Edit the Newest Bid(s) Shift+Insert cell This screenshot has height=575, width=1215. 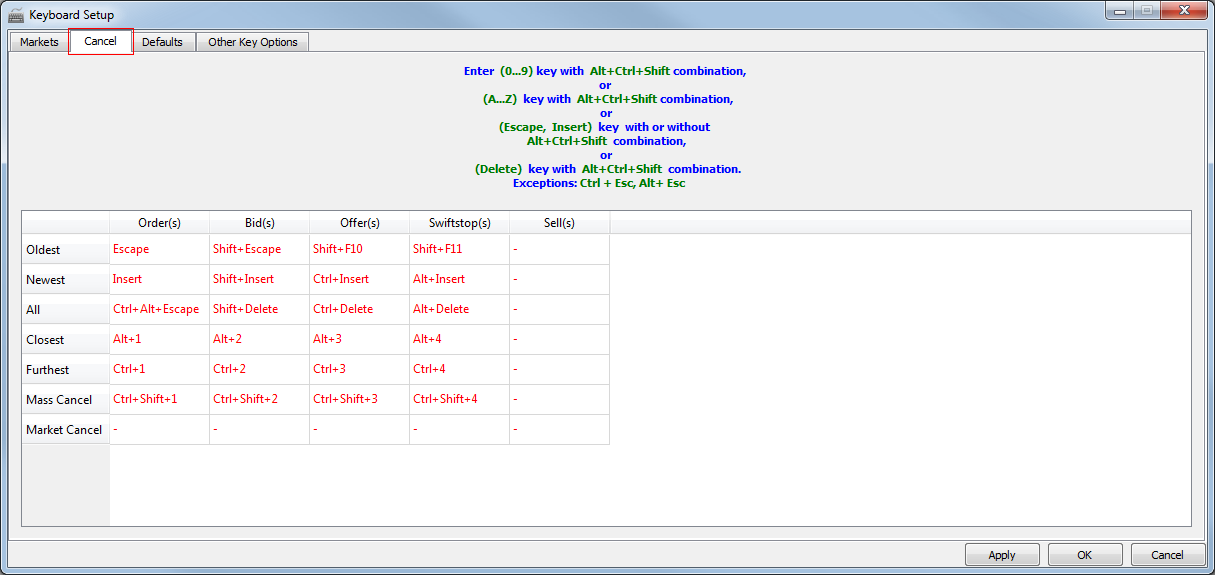tap(259, 279)
